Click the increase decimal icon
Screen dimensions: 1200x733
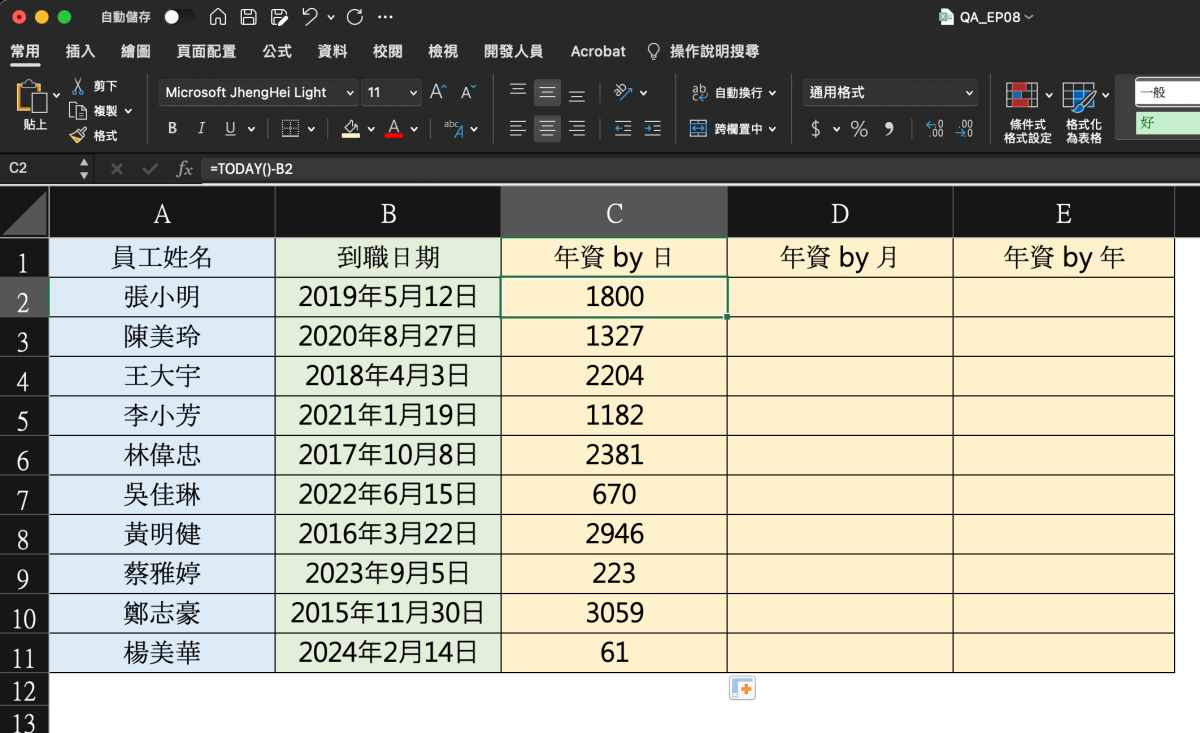(935, 128)
